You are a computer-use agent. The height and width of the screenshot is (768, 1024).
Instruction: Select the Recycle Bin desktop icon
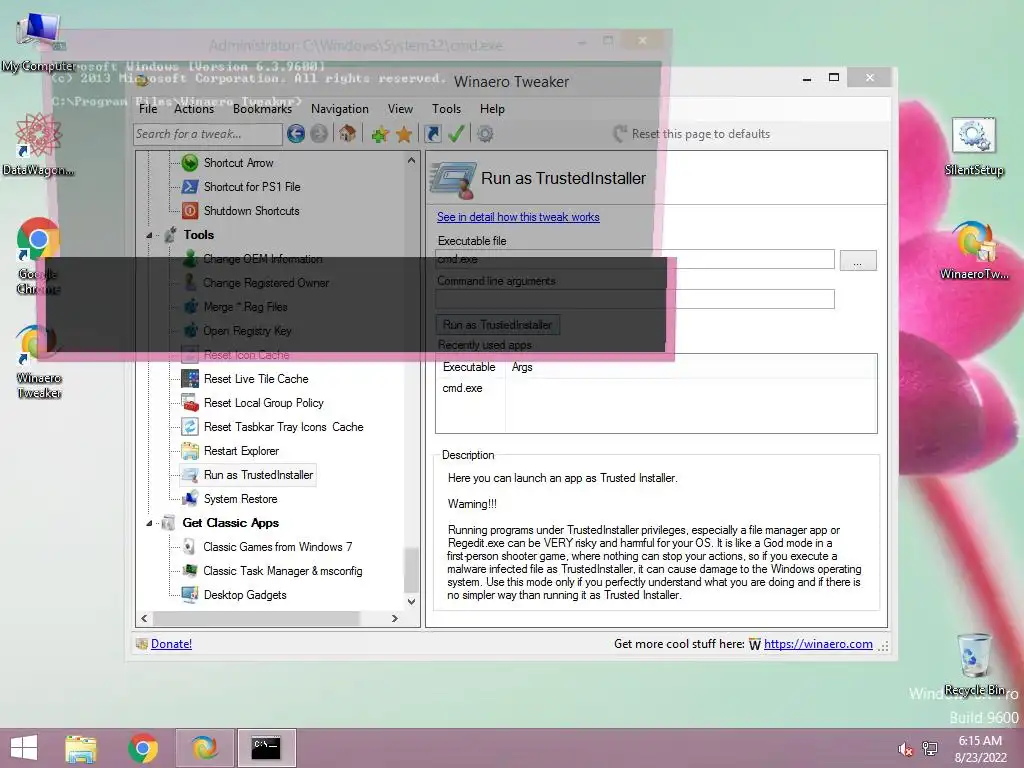(974, 664)
